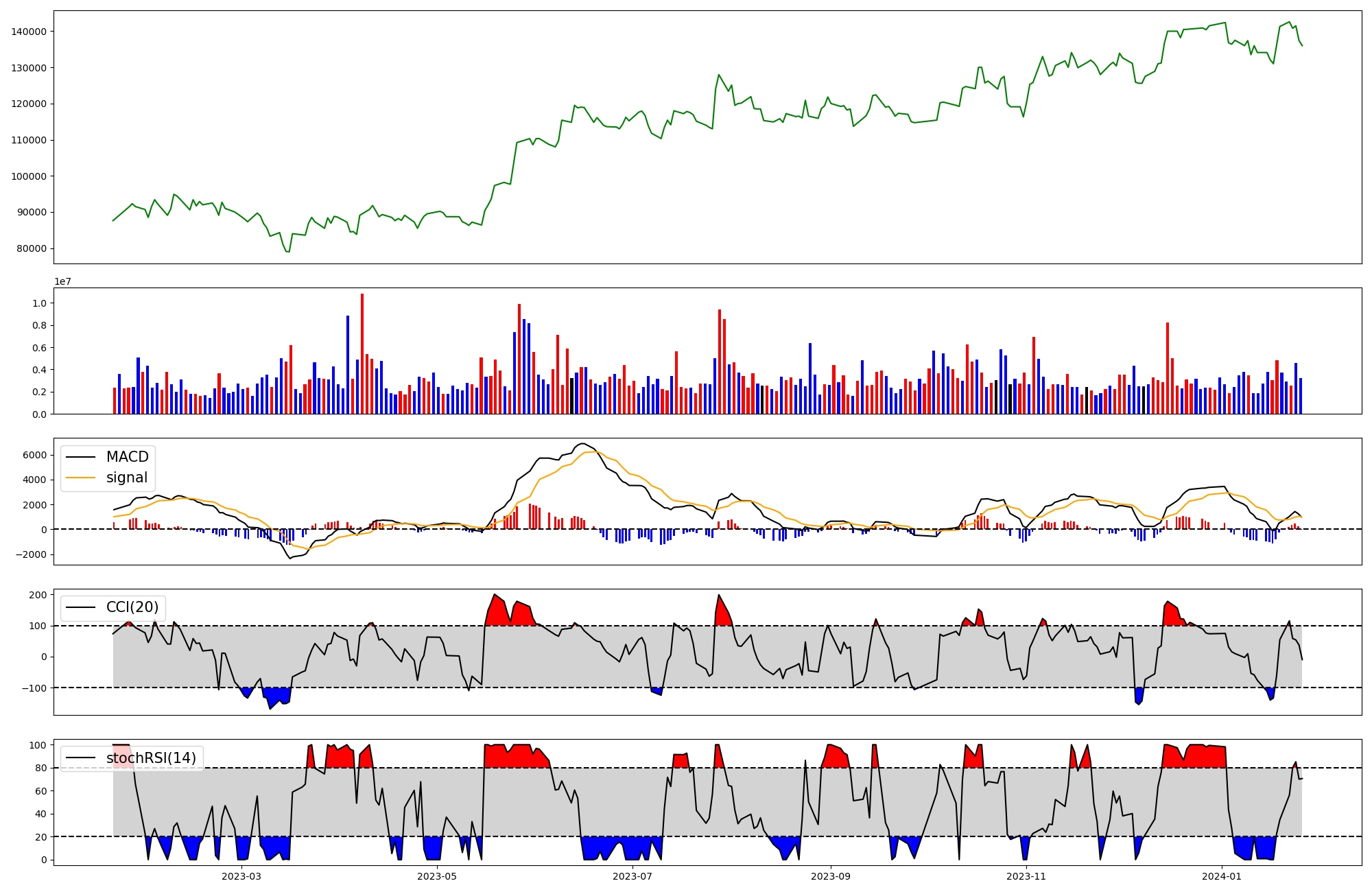Image resolution: width=1372 pixels, height=892 pixels.
Task: Click the 2023-05 date tick label
Action: (x=437, y=876)
